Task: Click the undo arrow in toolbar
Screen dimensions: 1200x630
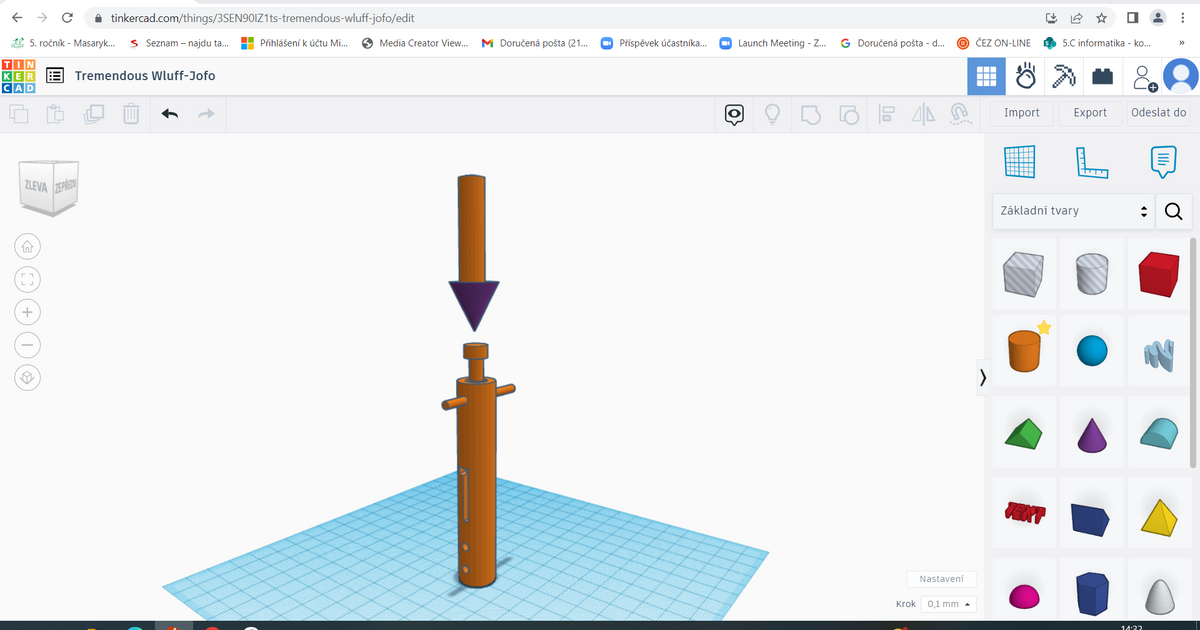Action: [170, 114]
